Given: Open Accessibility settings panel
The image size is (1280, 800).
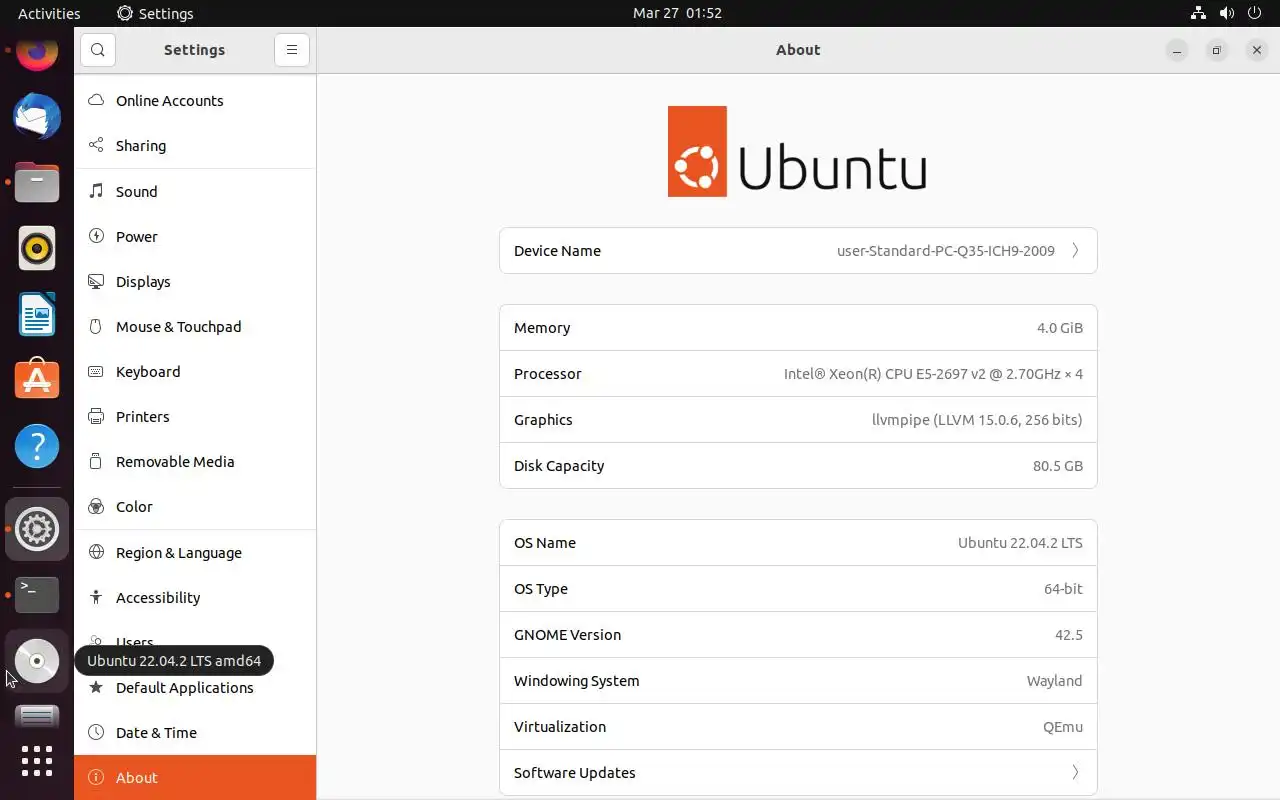Looking at the screenshot, I should (x=195, y=597).
